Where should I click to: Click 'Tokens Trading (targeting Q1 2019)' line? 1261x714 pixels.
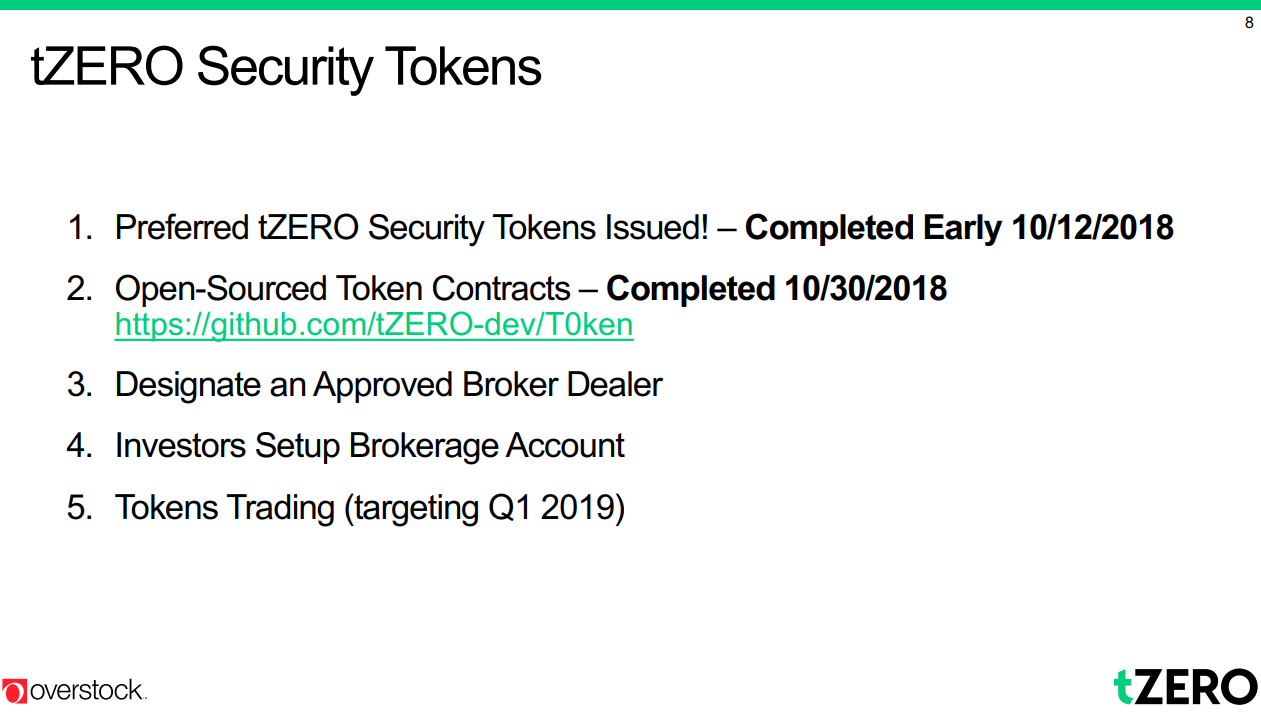pos(369,508)
